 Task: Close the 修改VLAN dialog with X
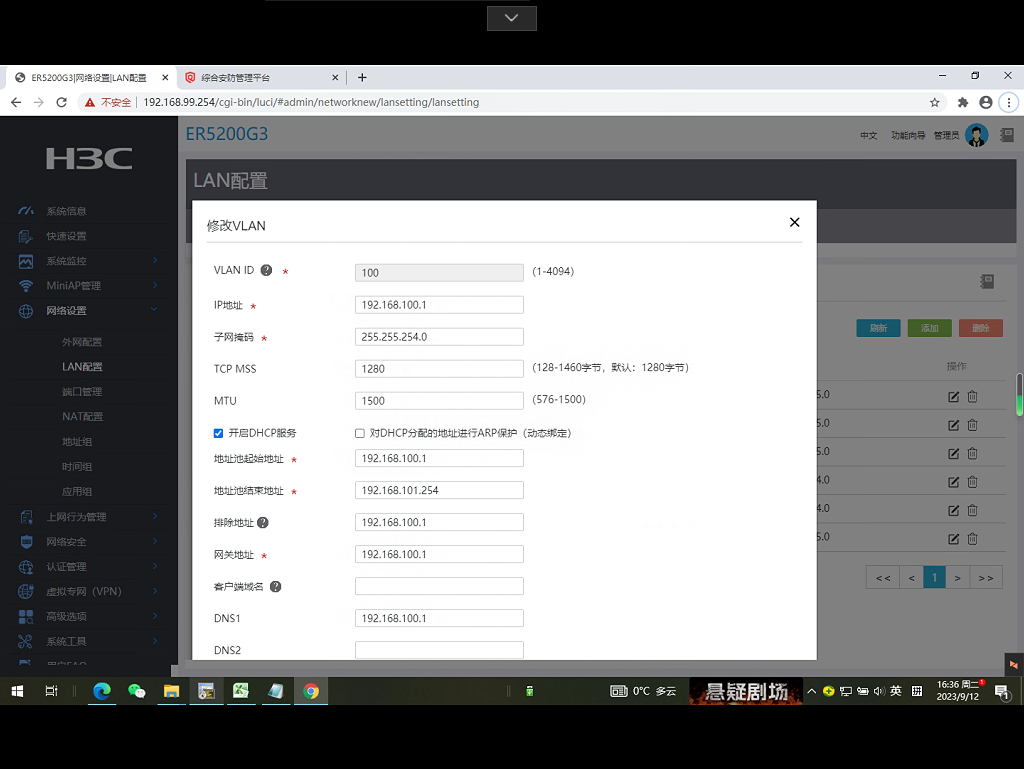click(794, 223)
